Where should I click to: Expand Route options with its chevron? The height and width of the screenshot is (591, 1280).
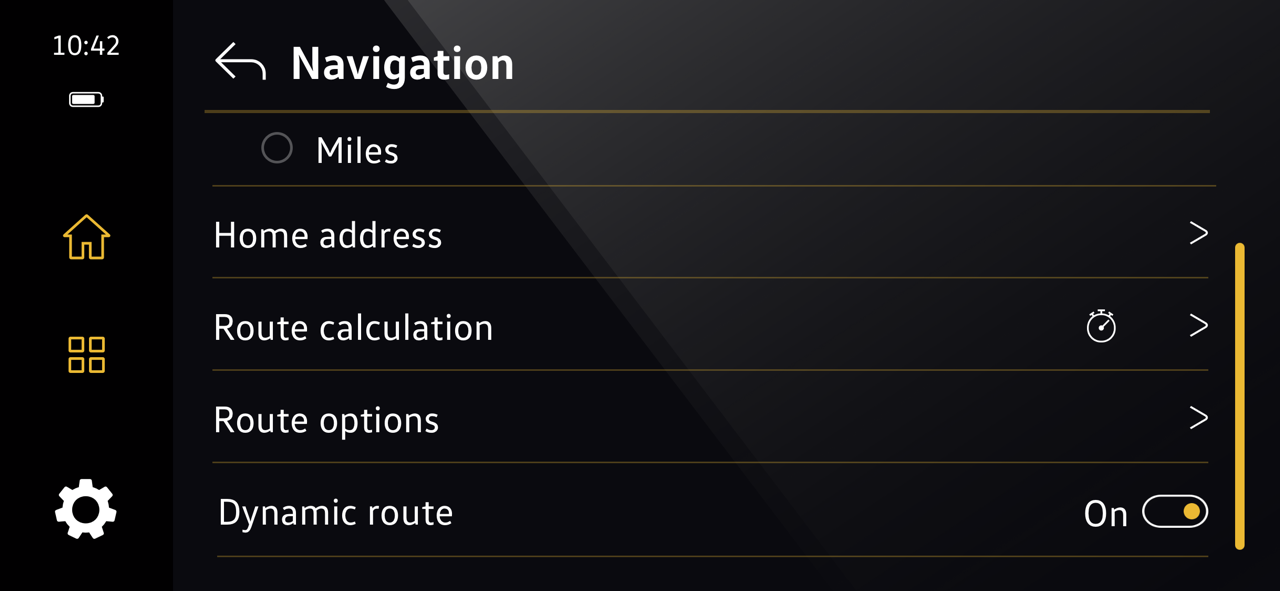(x=1198, y=417)
